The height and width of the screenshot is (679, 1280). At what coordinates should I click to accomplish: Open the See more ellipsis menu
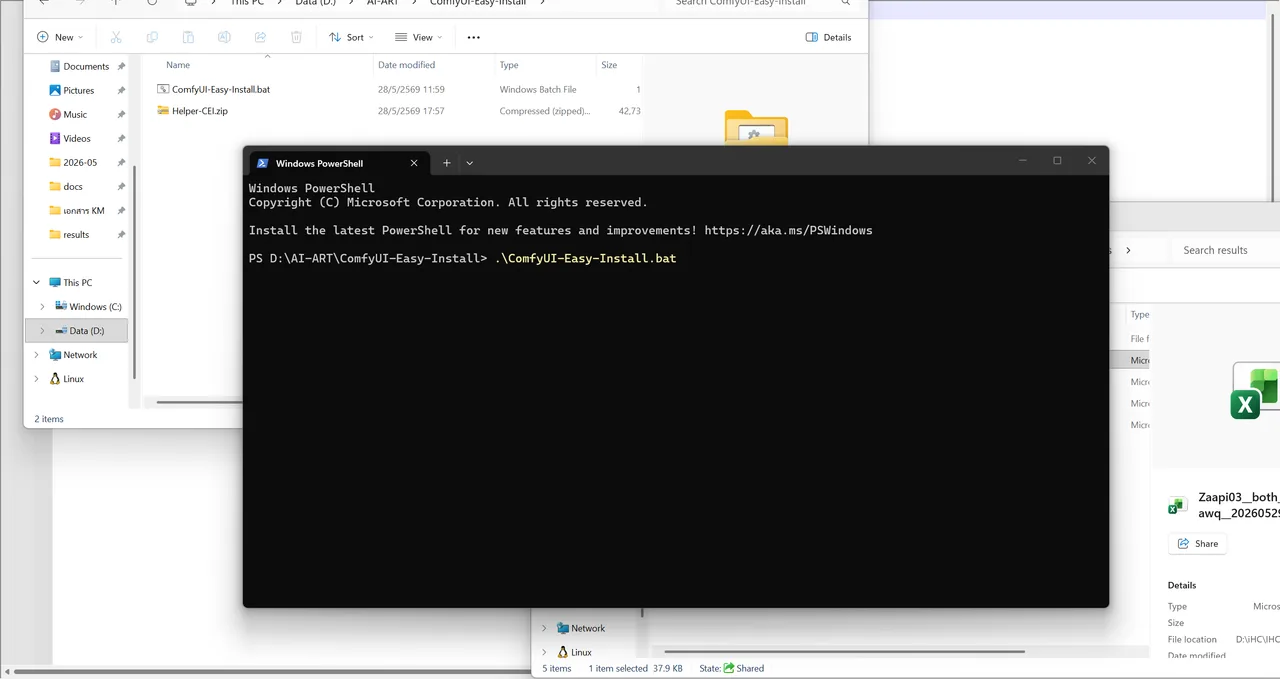474,37
